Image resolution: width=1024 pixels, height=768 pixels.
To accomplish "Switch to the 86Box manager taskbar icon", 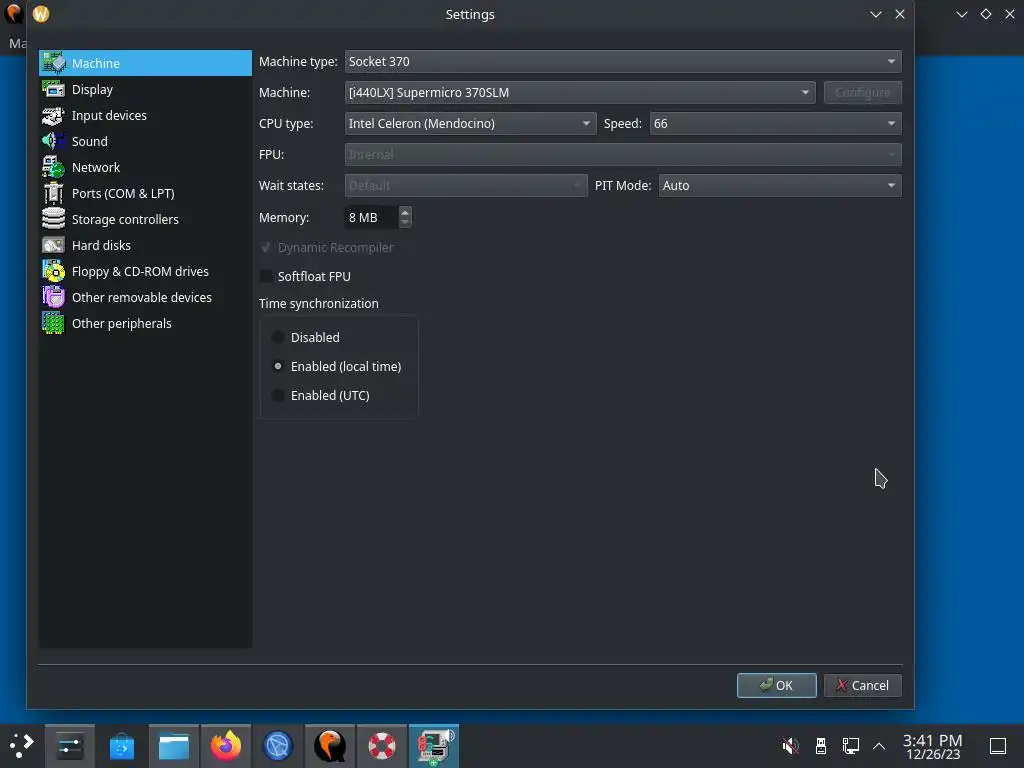I will (434, 746).
